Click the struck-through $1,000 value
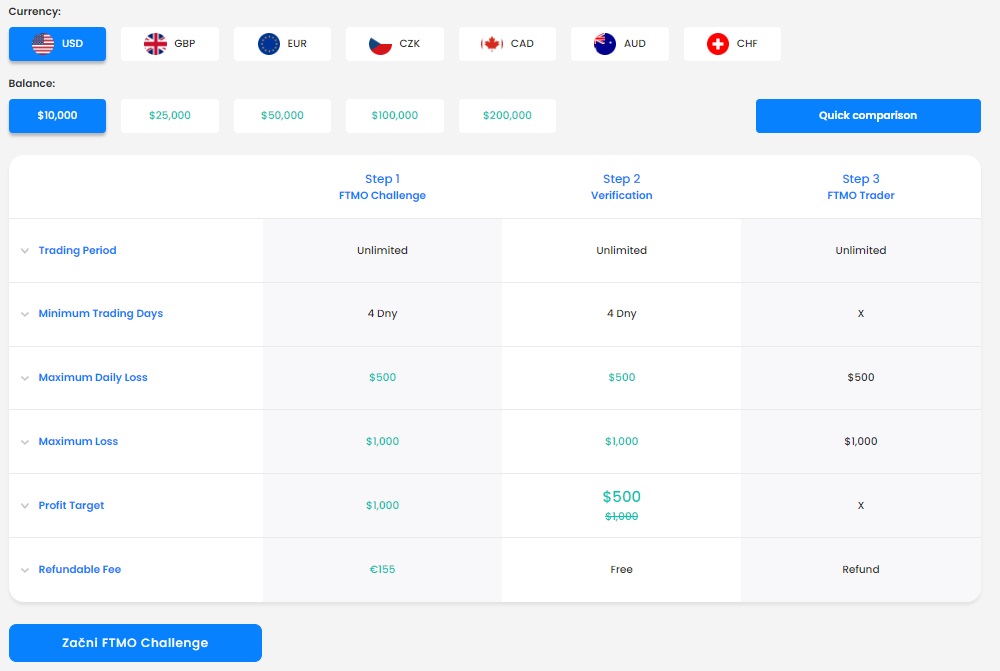This screenshot has height=671, width=1000. [x=622, y=516]
